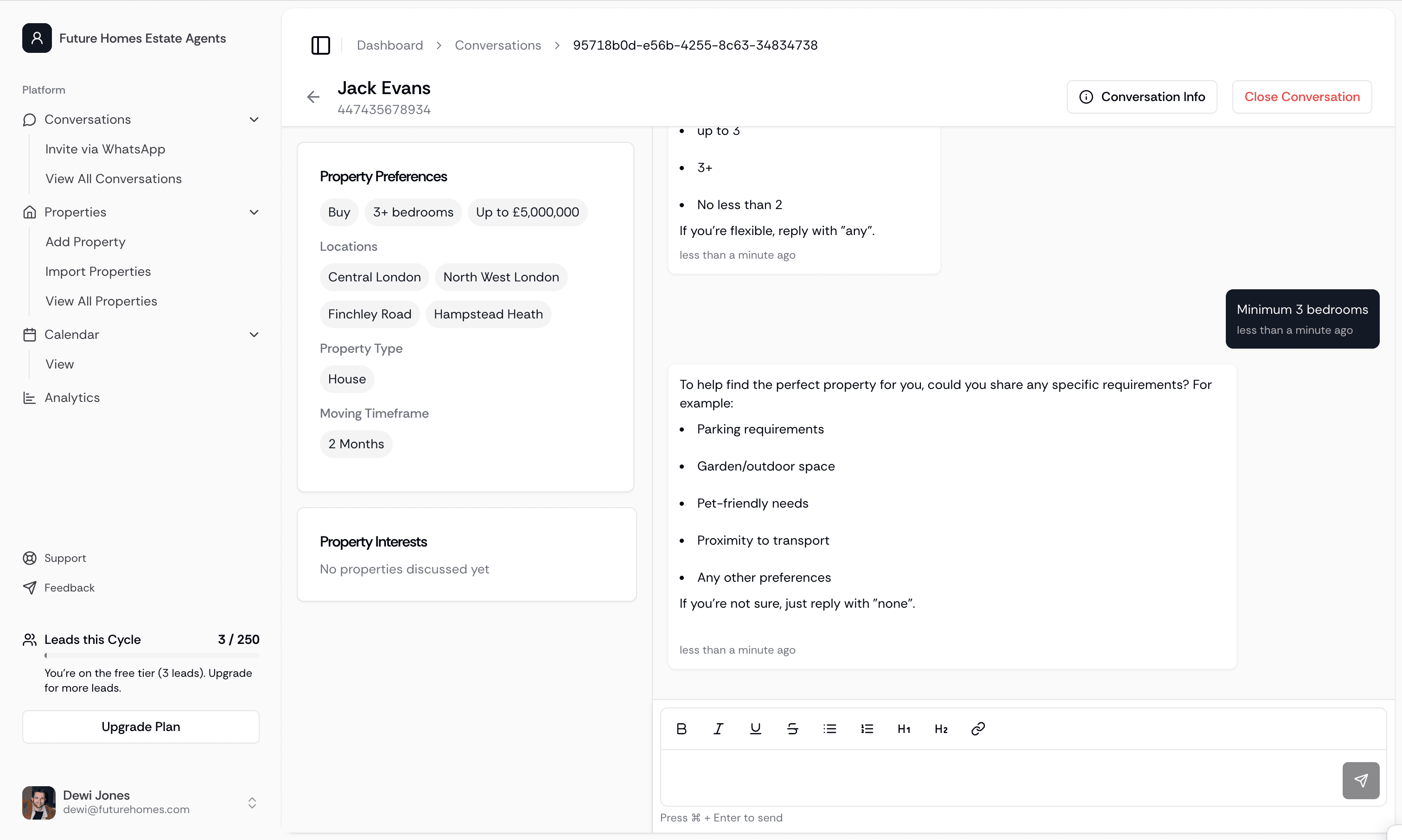The image size is (1402, 840).
Task: Go to Invite via WhatsApp
Action: point(105,149)
